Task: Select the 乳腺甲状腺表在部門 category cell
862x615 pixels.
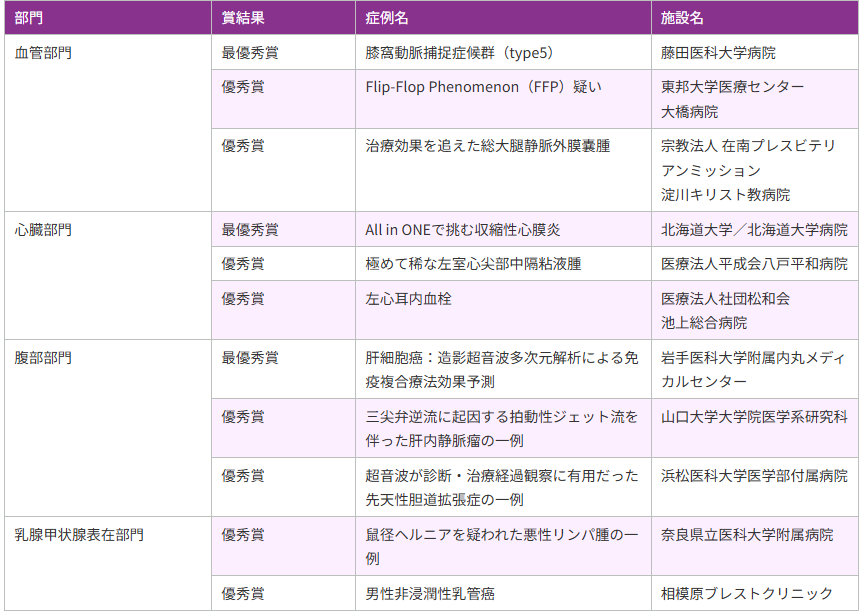Action: tap(79, 535)
